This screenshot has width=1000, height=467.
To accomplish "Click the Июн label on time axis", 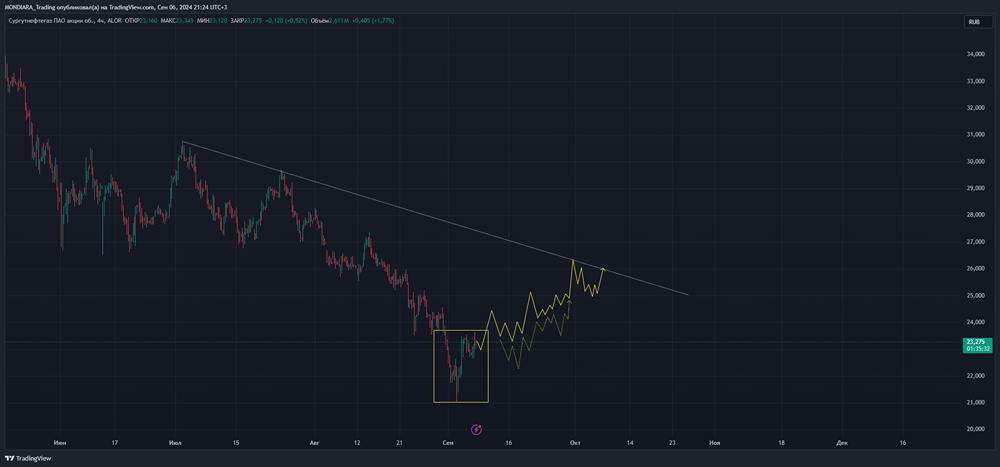I will click(x=60, y=442).
